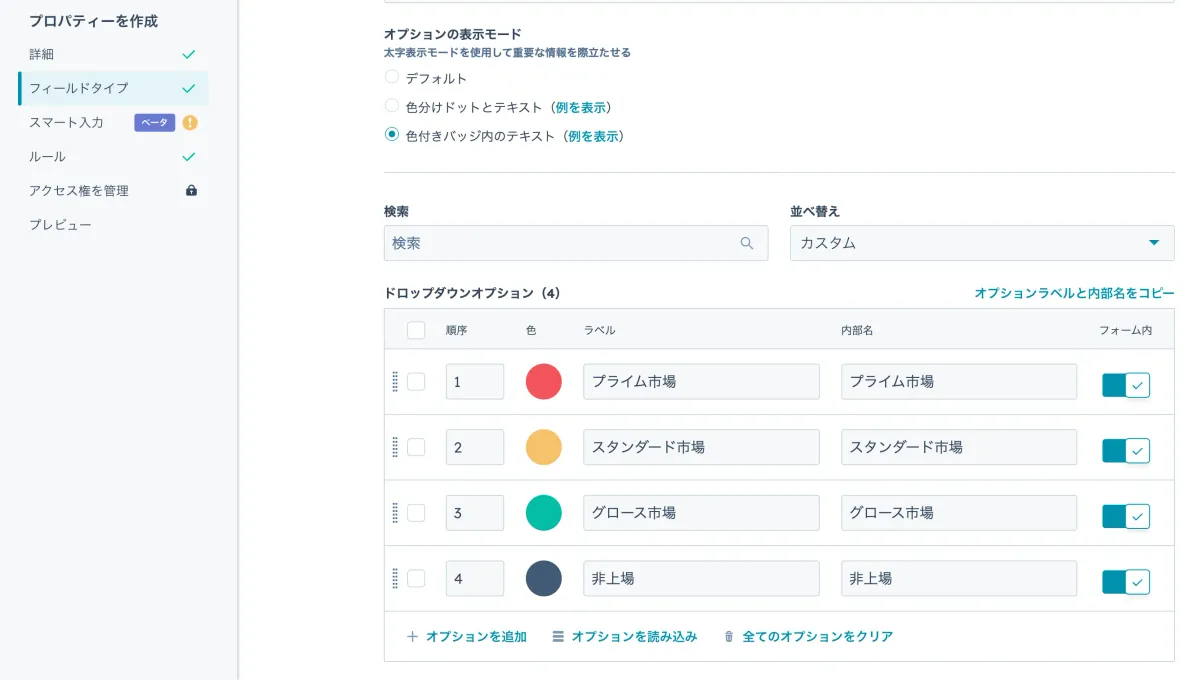
Task: Click the green checkmark beside 詳細
Action: tap(190, 54)
